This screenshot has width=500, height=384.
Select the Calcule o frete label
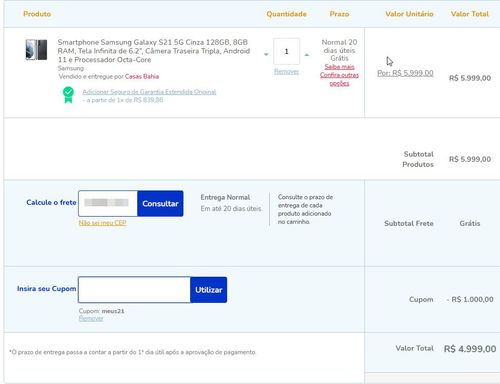pos(51,202)
